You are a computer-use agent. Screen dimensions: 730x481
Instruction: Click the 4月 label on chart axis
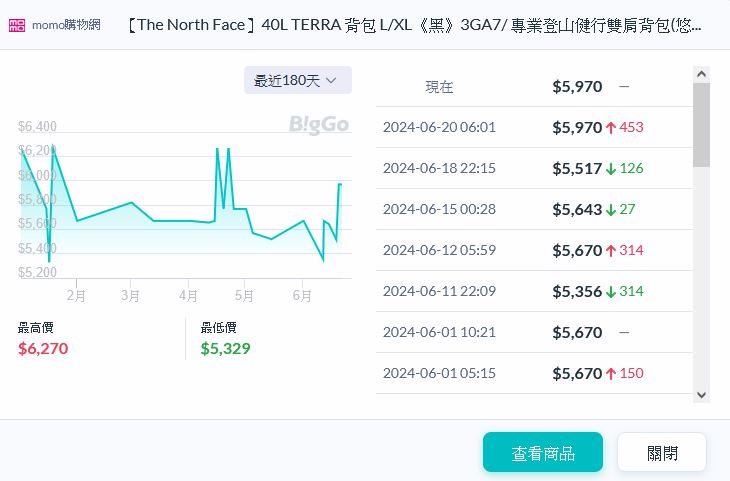[x=188, y=296]
